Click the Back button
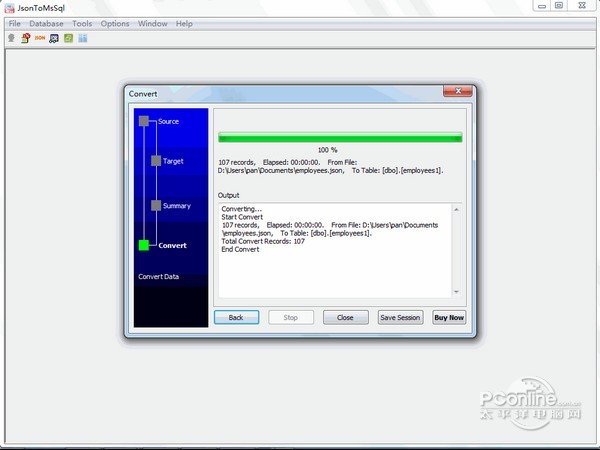The width and height of the screenshot is (600, 450). (236, 317)
